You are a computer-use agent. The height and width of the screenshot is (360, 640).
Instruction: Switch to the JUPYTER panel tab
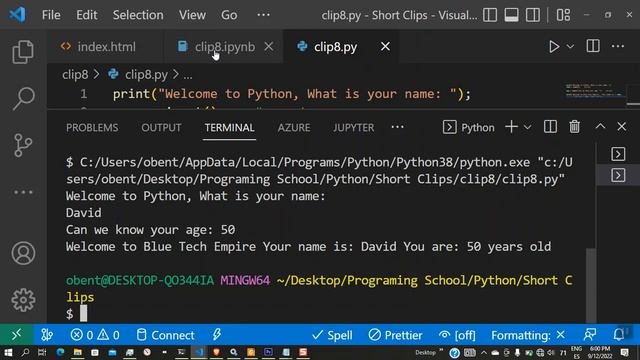[x=353, y=128]
